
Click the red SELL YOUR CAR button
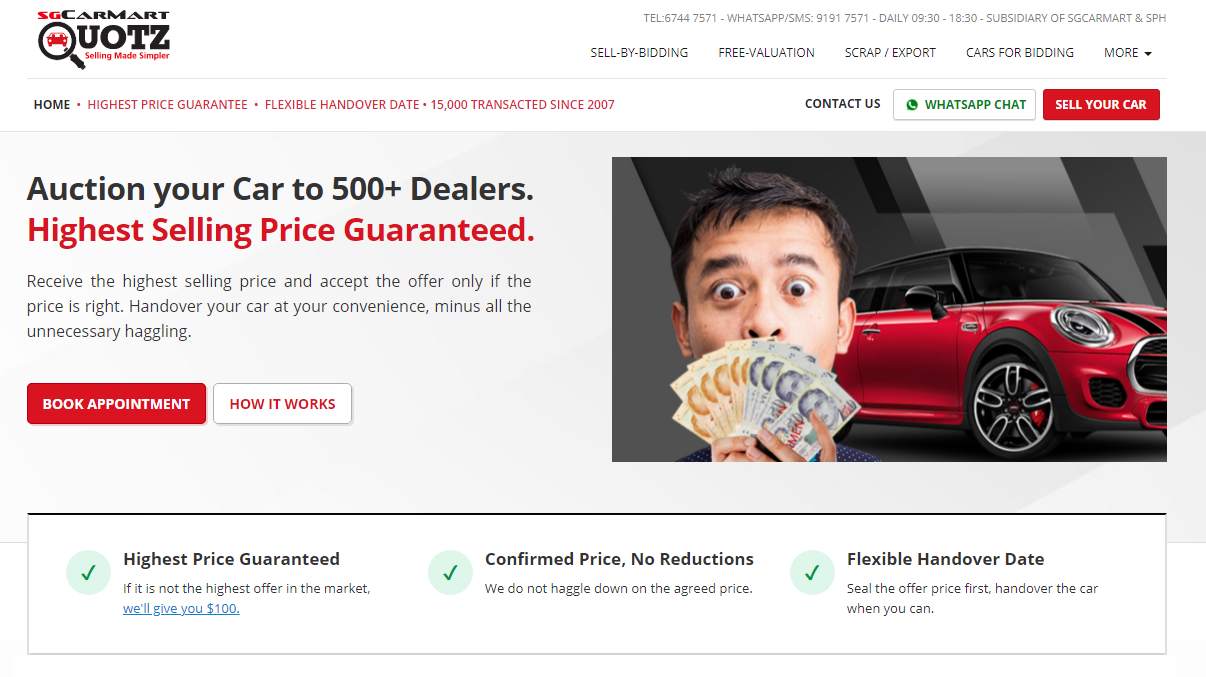coord(1101,105)
